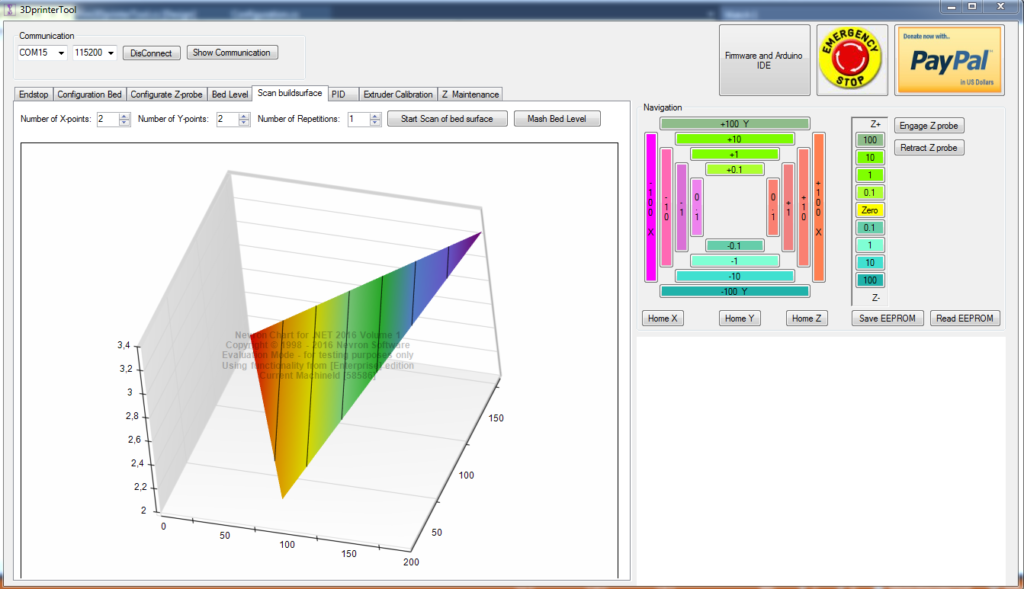Screen dimensions: 1024x589
Task: Click the Home Y button
Action: click(x=739, y=318)
